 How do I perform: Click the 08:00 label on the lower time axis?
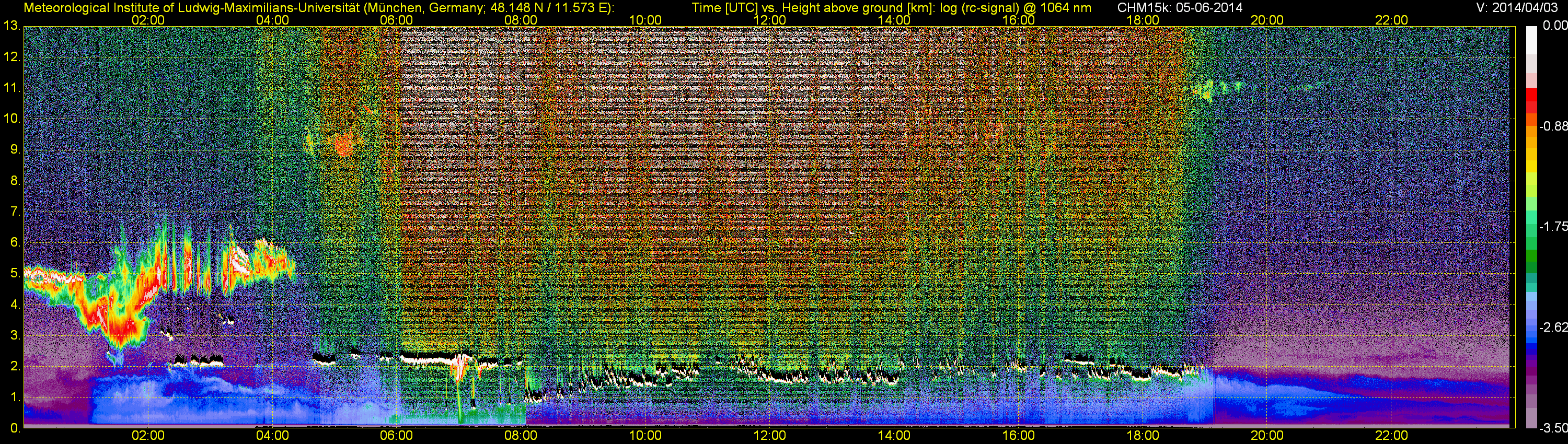(x=521, y=436)
